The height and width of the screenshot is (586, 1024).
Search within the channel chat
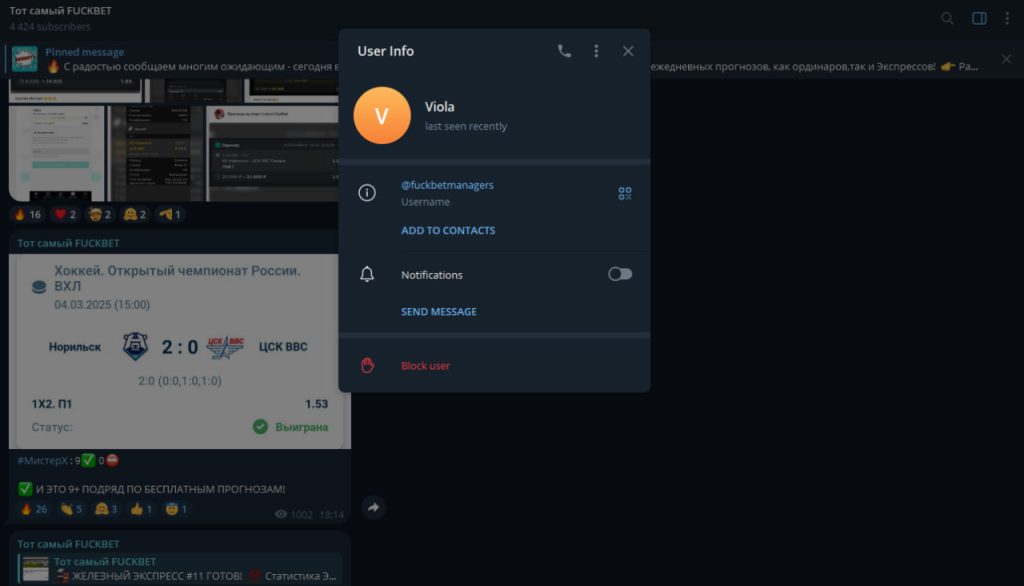coord(947,18)
